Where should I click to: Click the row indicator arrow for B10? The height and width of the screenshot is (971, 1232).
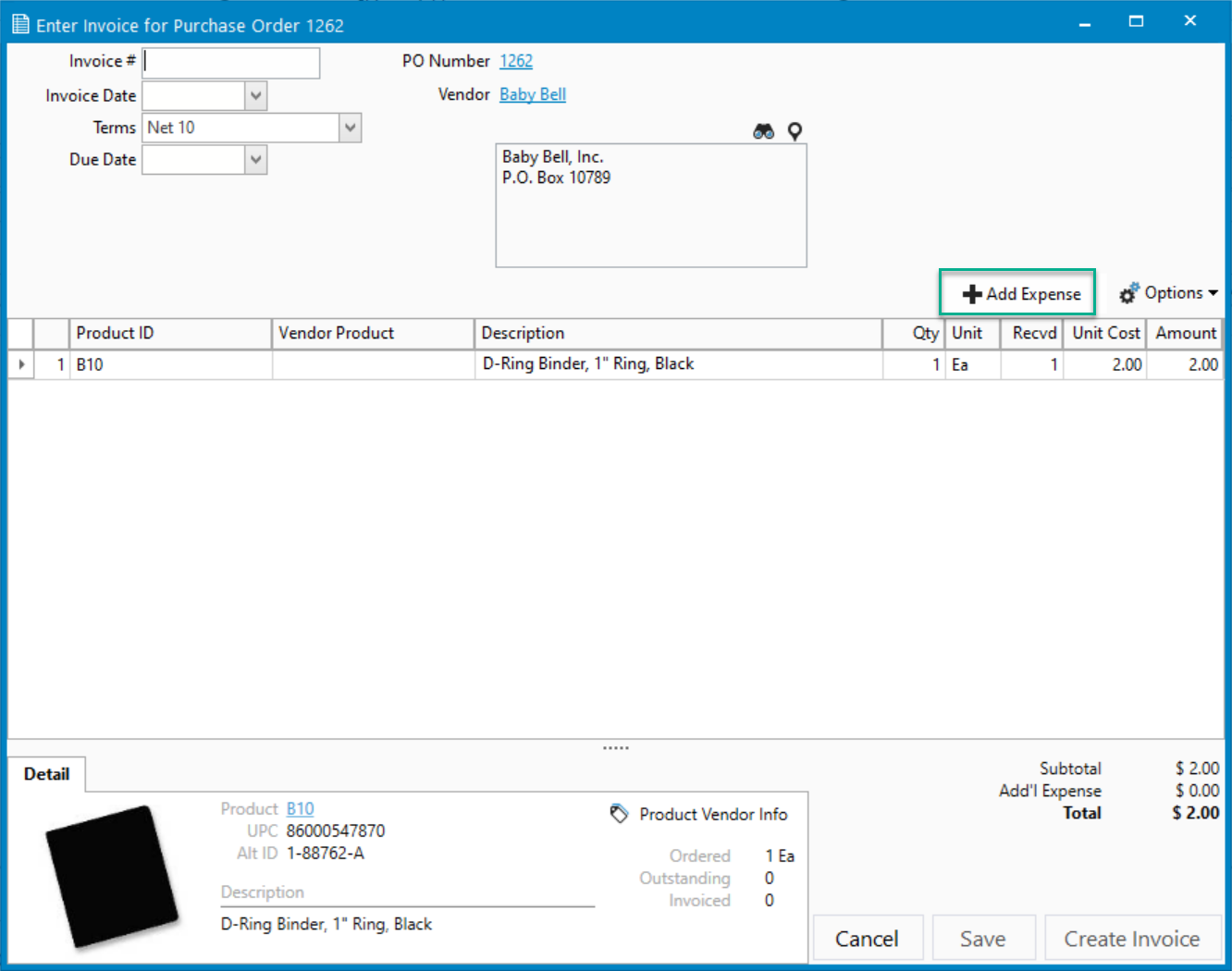[21, 364]
